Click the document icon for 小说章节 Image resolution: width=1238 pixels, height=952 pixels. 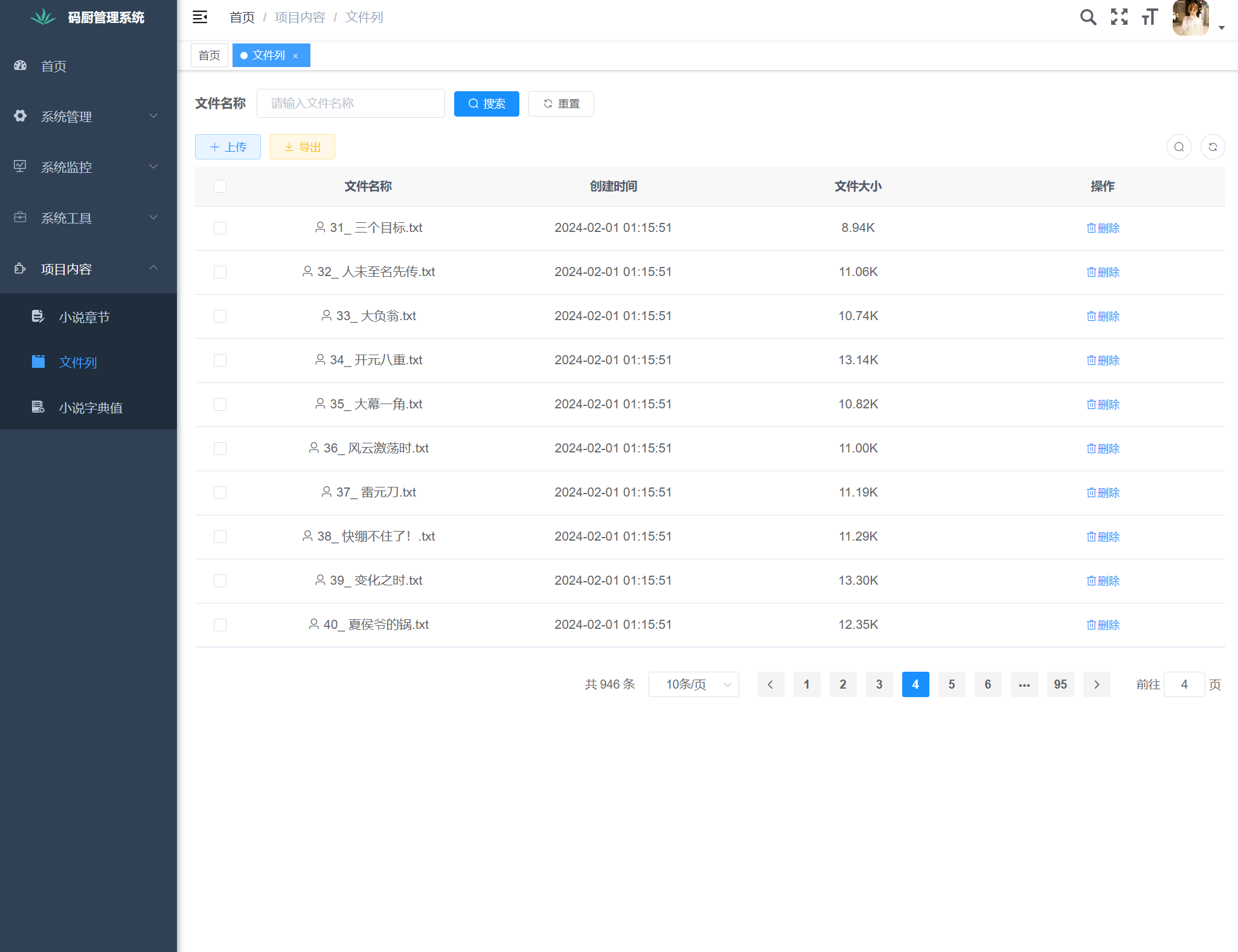tap(38, 316)
